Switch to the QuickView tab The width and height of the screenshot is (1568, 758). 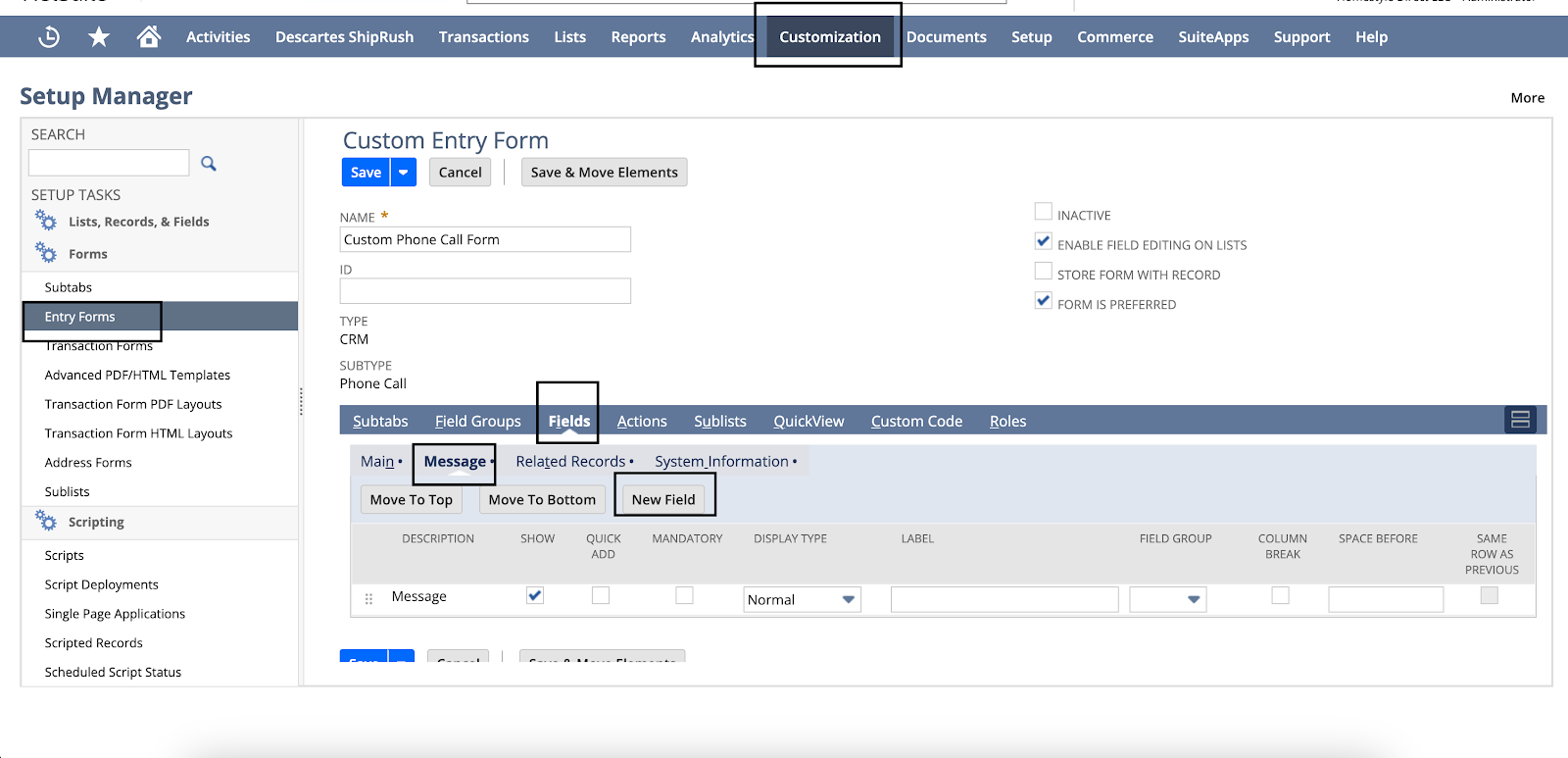tap(808, 421)
